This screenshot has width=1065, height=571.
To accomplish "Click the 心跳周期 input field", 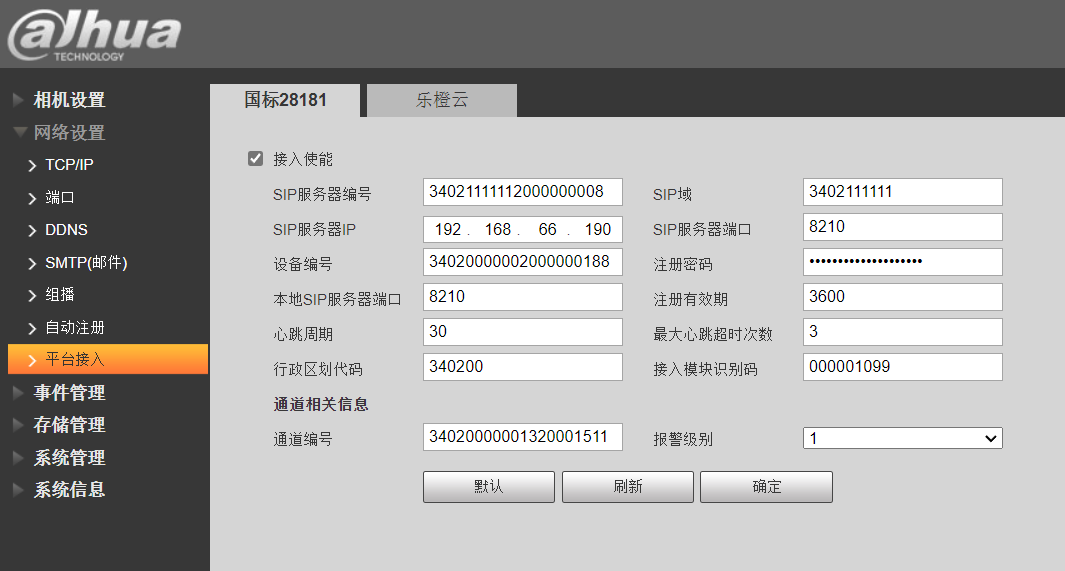I will 522,332.
